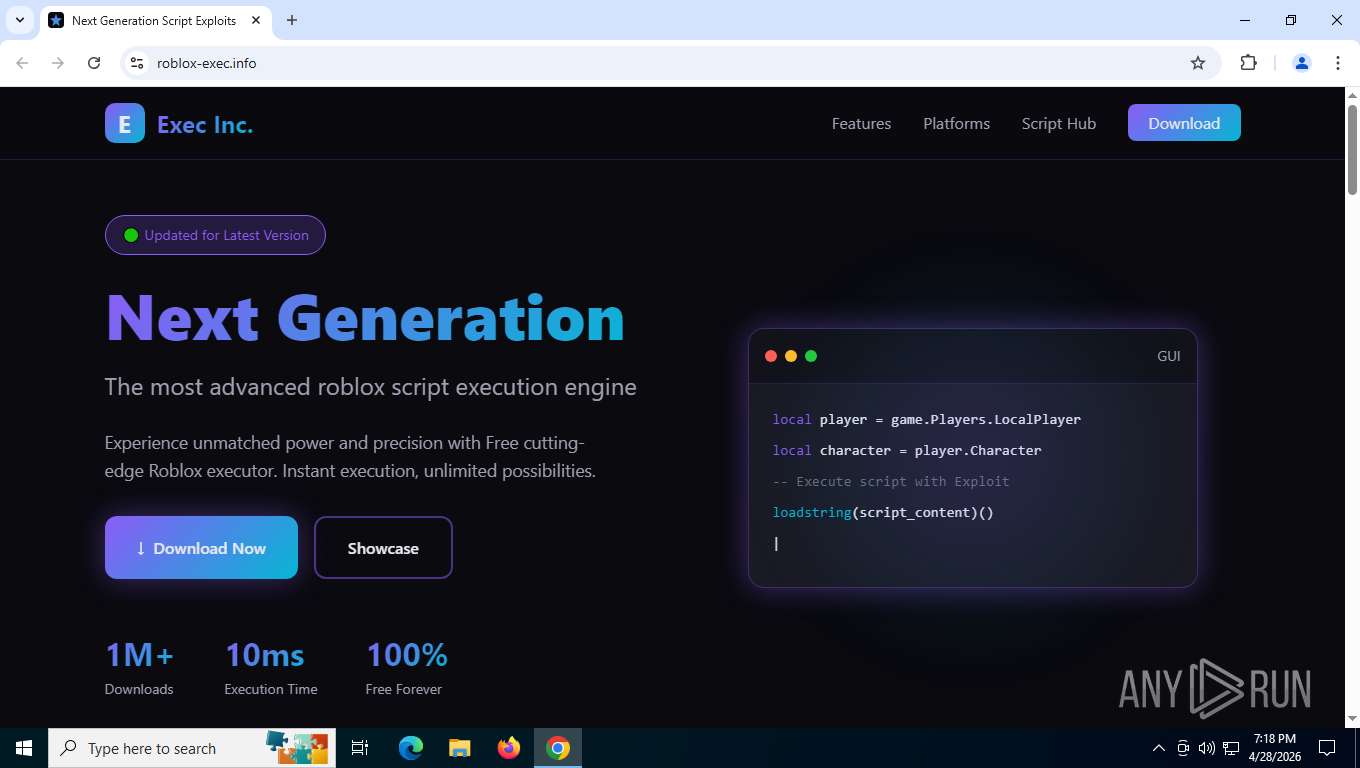This screenshot has width=1360, height=768.
Task: Open File Explorer from taskbar
Action: [x=460, y=748]
